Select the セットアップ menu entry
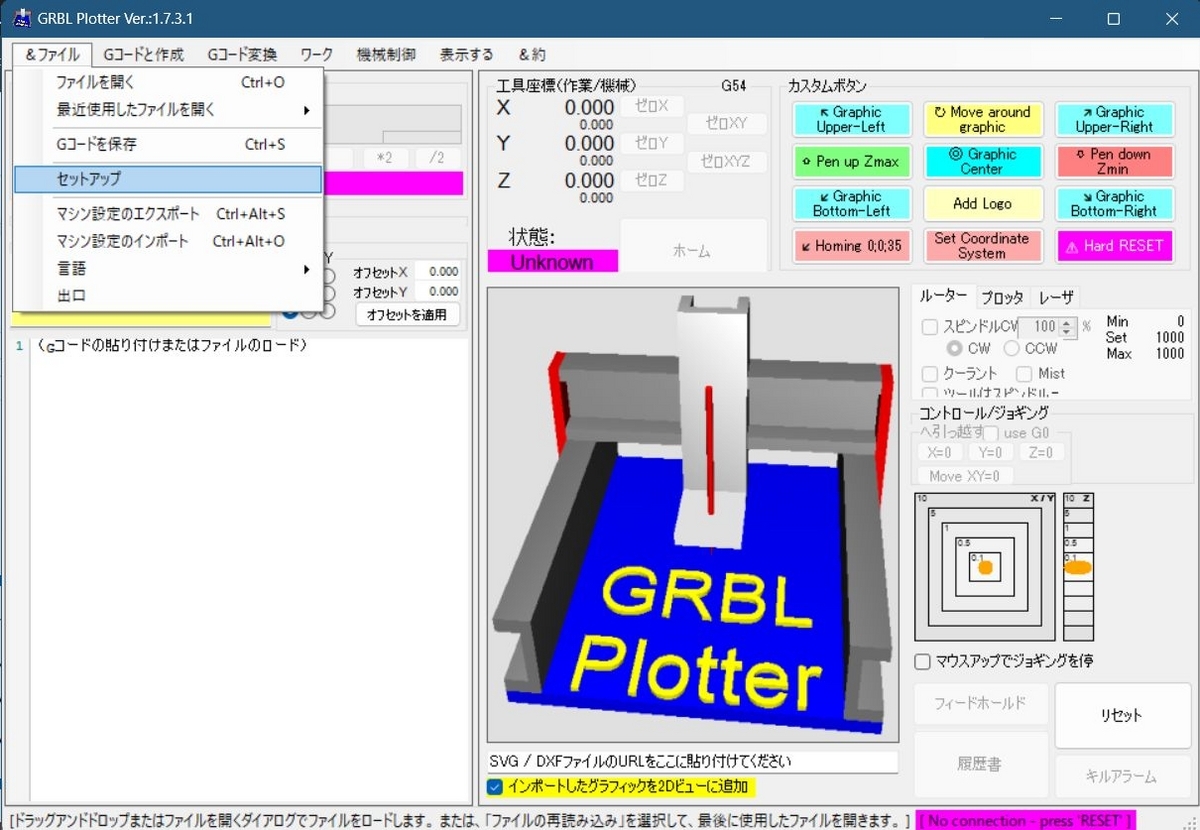The height and width of the screenshot is (830, 1200). [x=168, y=179]
